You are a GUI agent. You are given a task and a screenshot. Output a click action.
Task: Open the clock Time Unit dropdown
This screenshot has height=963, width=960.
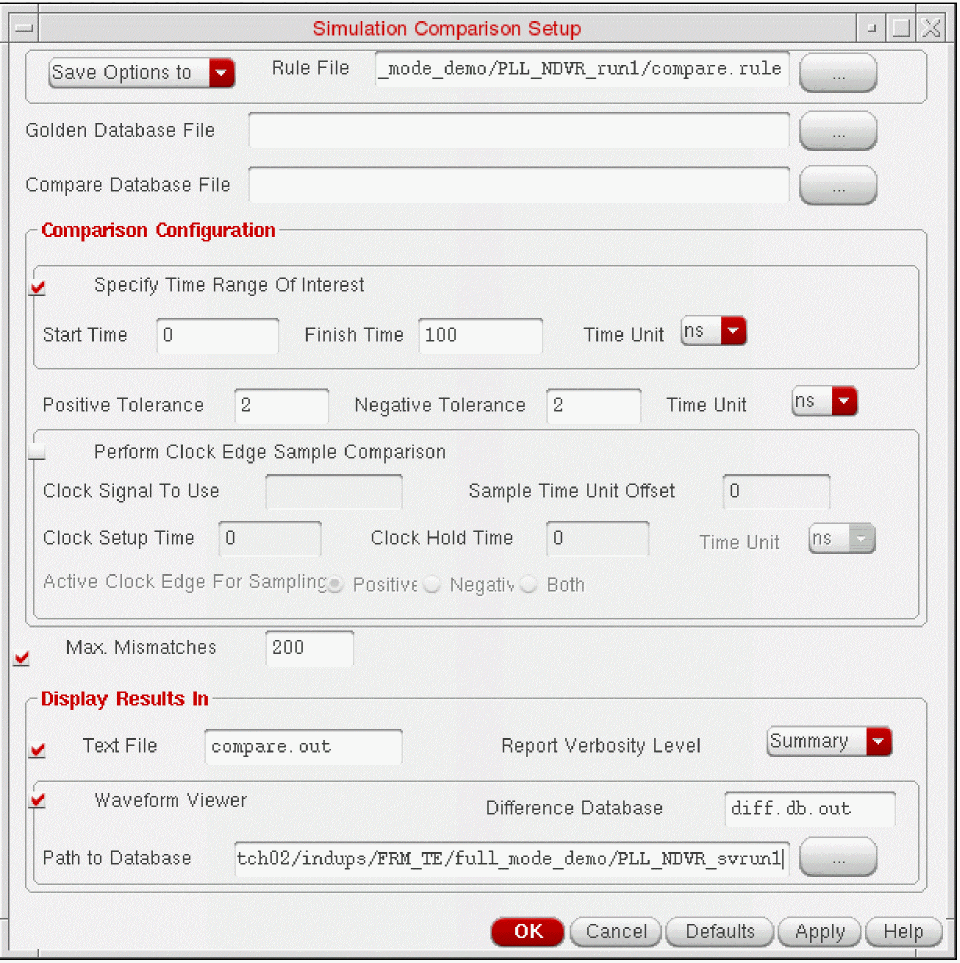pos(842,539)
